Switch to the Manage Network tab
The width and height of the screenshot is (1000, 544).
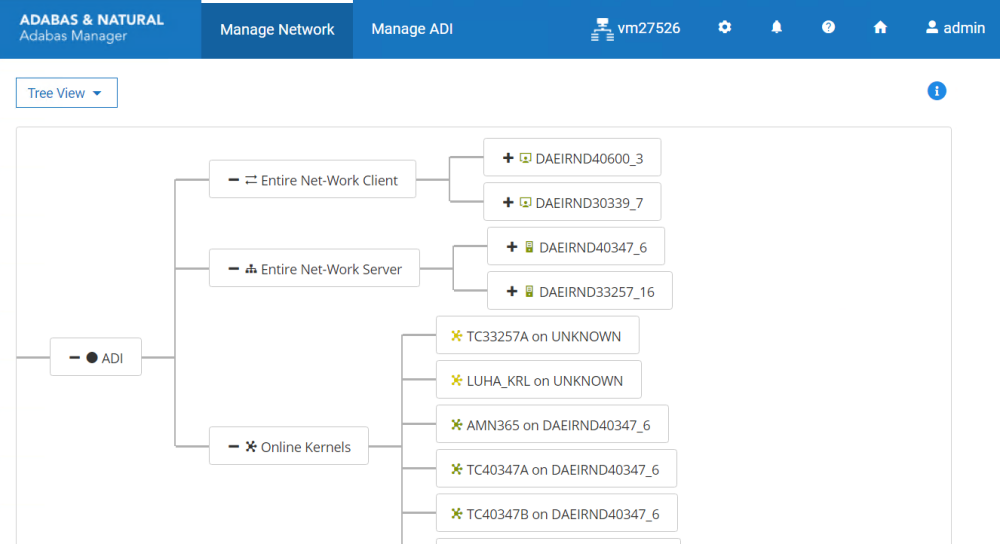coord(277,29)
